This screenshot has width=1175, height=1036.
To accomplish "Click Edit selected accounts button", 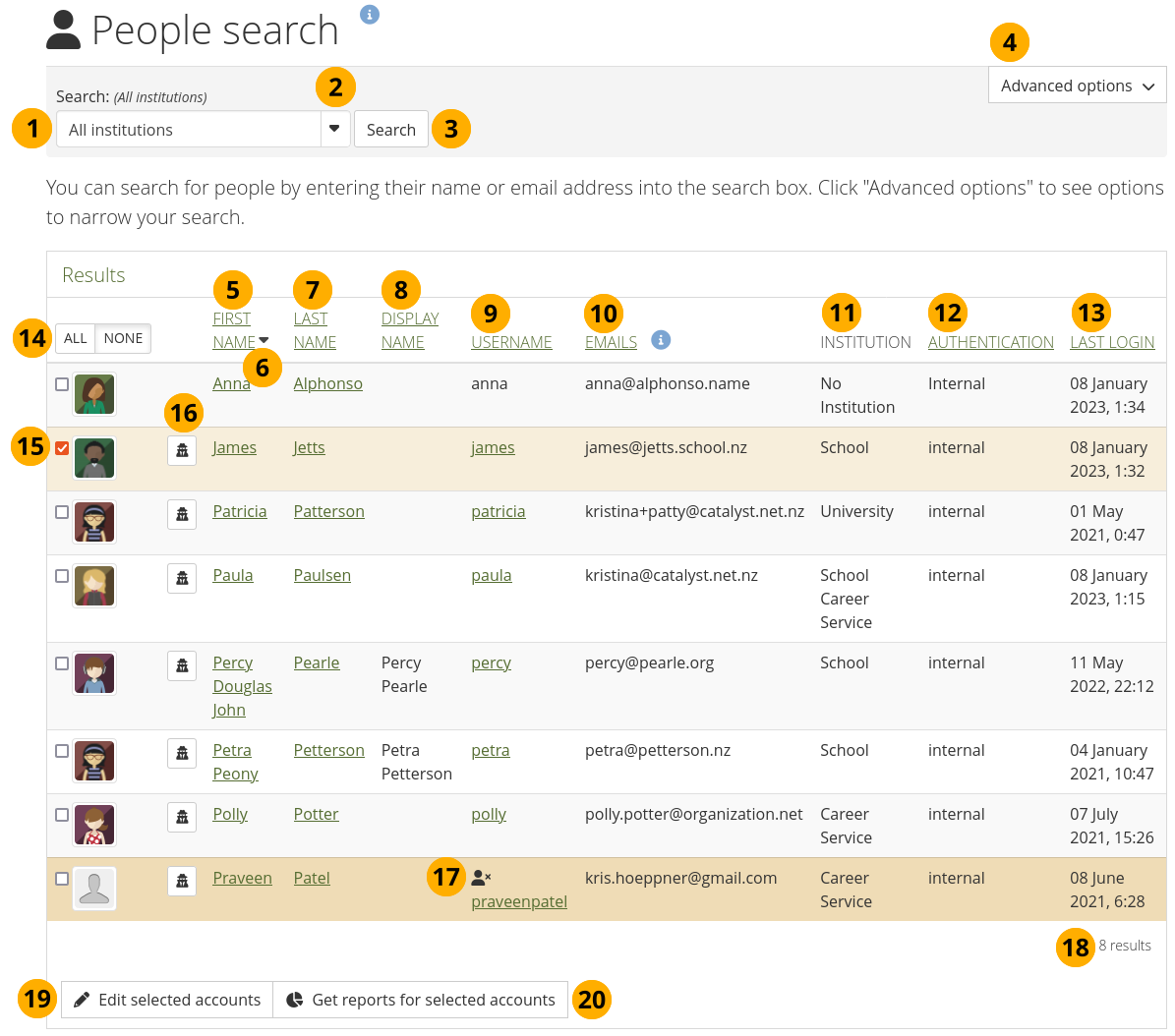I will pos(167,1000).
